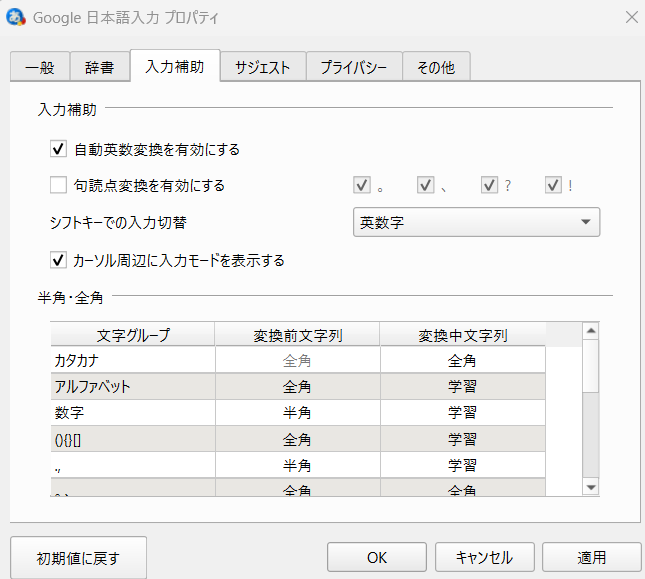This screenshot has height=579, width=645.
Task: Toggle 自動英数変換を有効にする checkbox
Action: click(x=58, y=149)
